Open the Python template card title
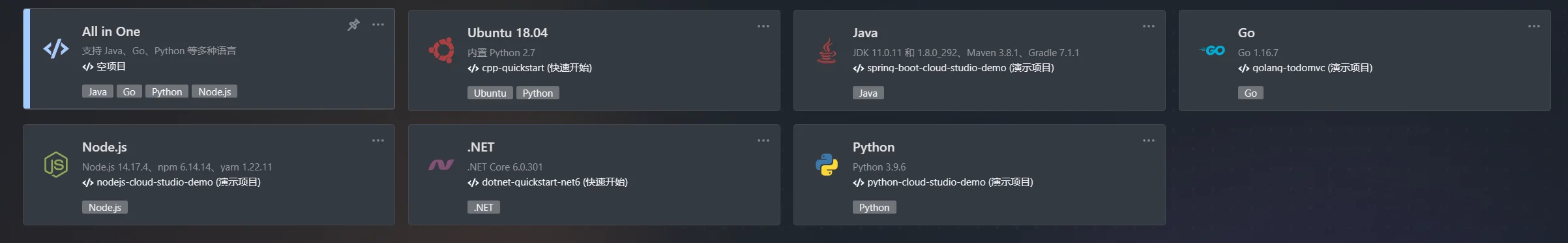The height and width of the screenshot is (243, 1568). [x=874, y=147]
